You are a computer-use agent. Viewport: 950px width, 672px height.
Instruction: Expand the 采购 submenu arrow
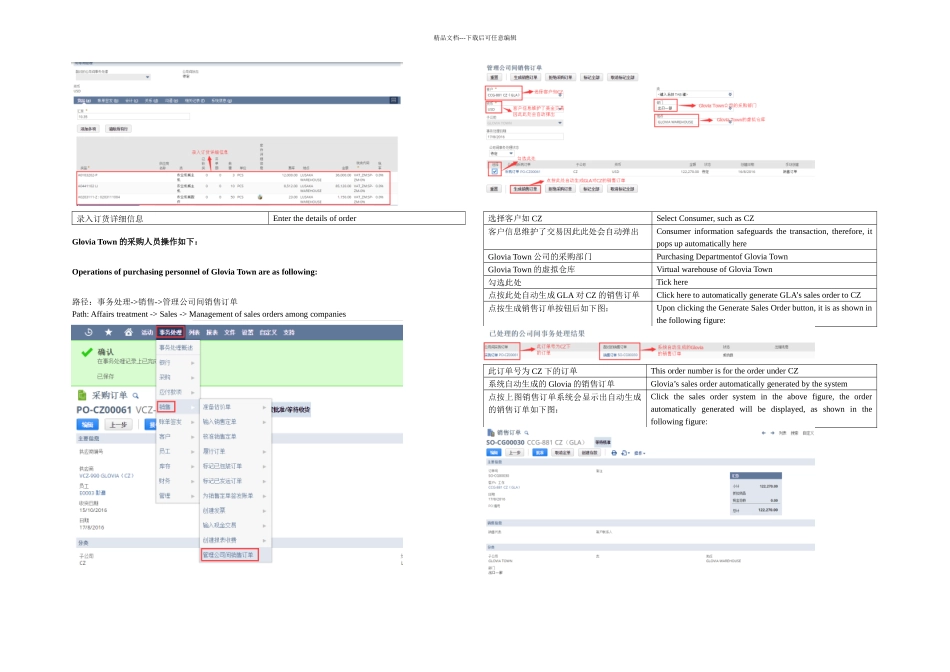tap(193, 378)
